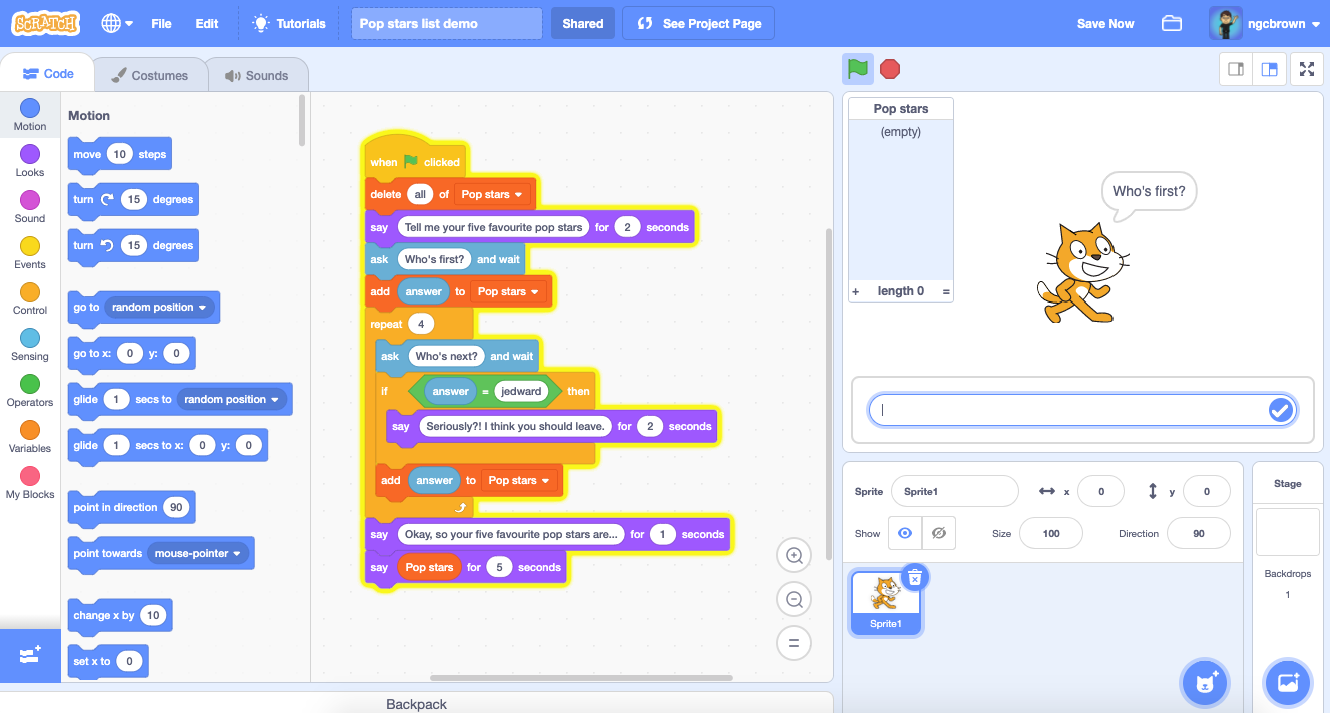Open the language globe menu
This screenshot has width=1330, height=713.
[117, 23]
